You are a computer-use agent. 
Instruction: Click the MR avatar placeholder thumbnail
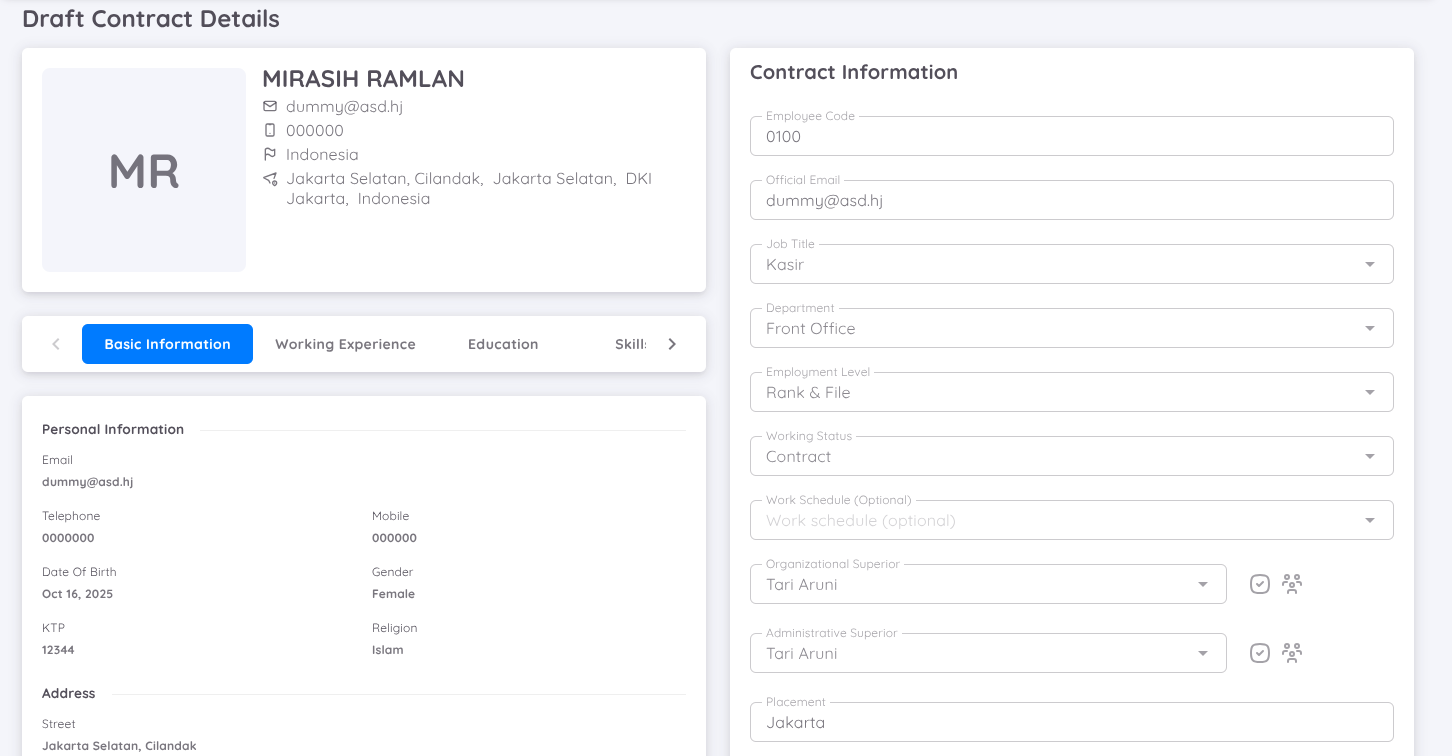(143, 170)
